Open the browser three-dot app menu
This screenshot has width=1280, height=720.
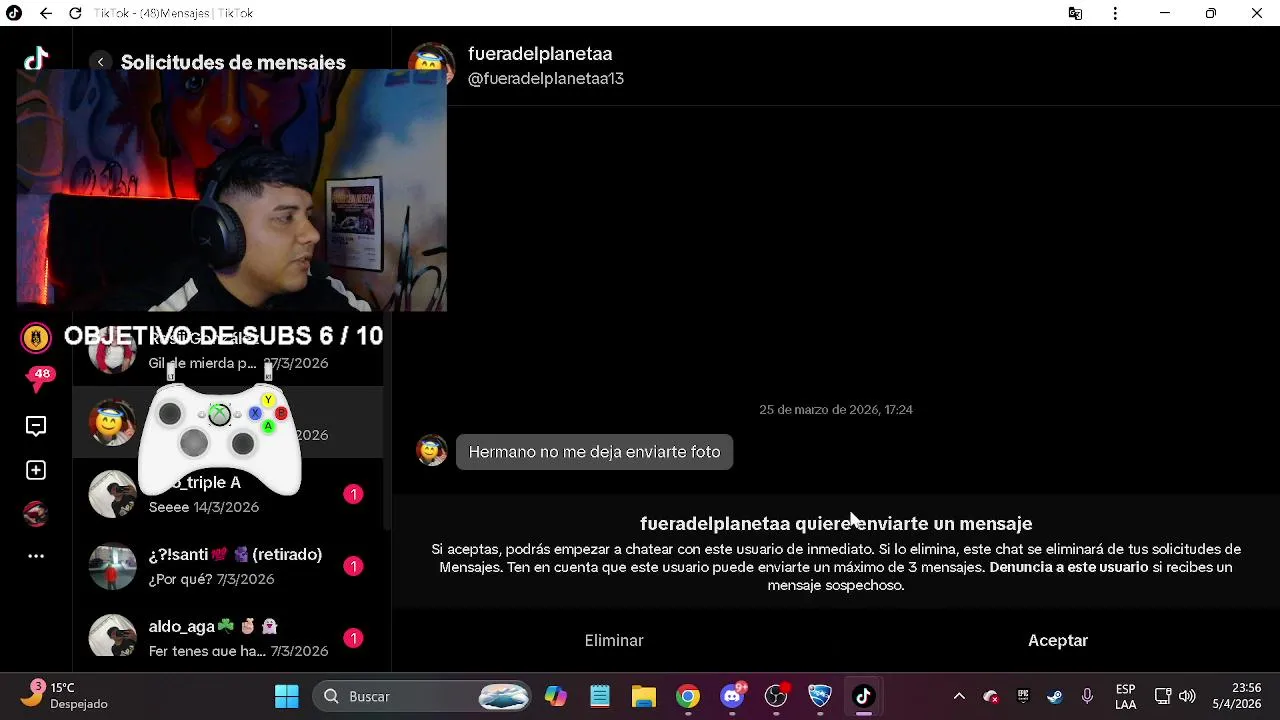tap(1115, 13)
